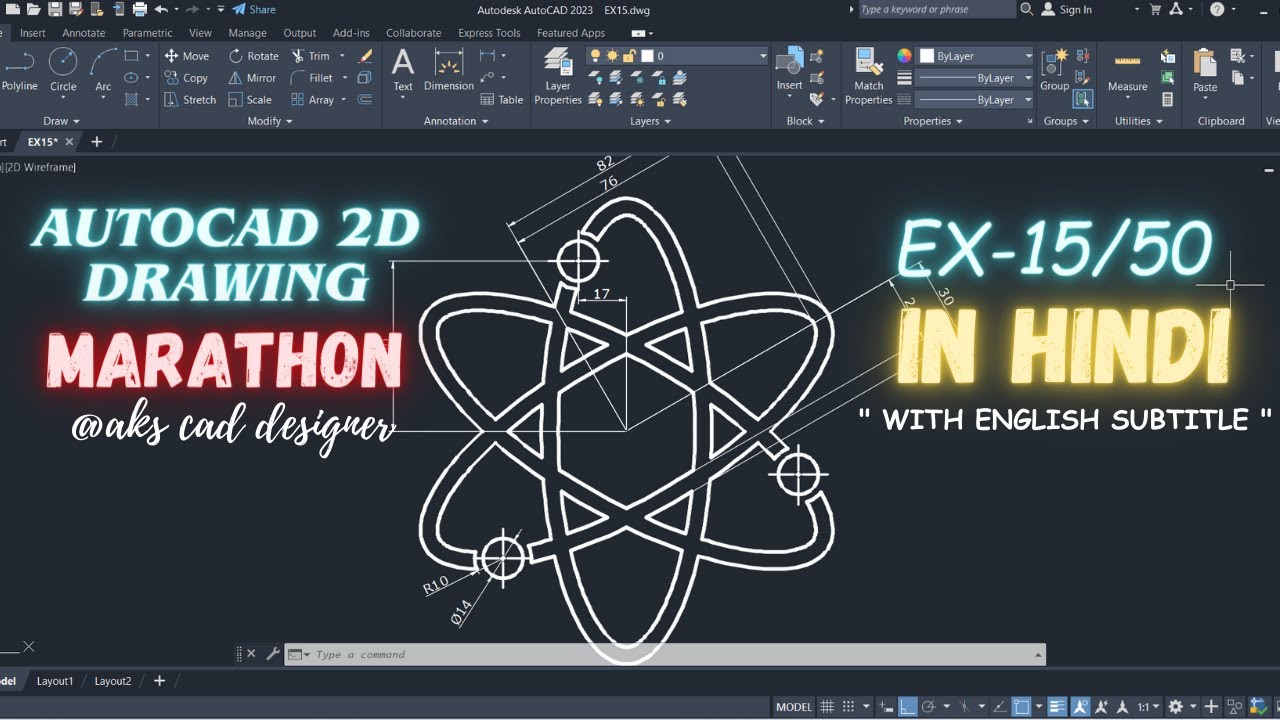Expand the Draw panel
Viewport: 1280px width, 720px height.
62,121
